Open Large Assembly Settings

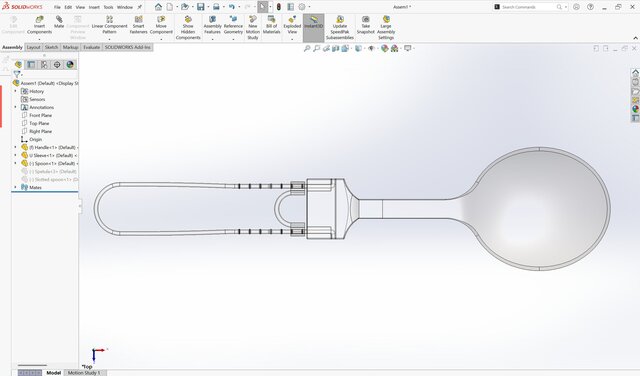click(x=386, y=28)
